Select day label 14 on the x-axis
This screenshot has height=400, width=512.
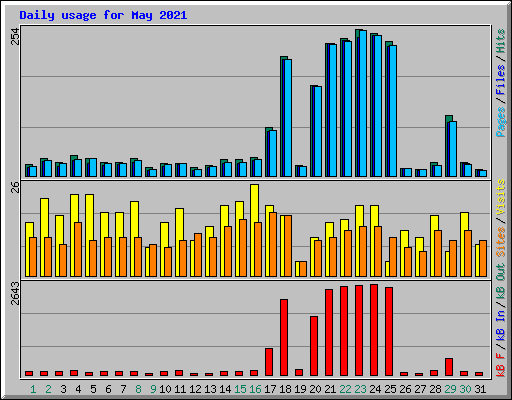point(225,389)
